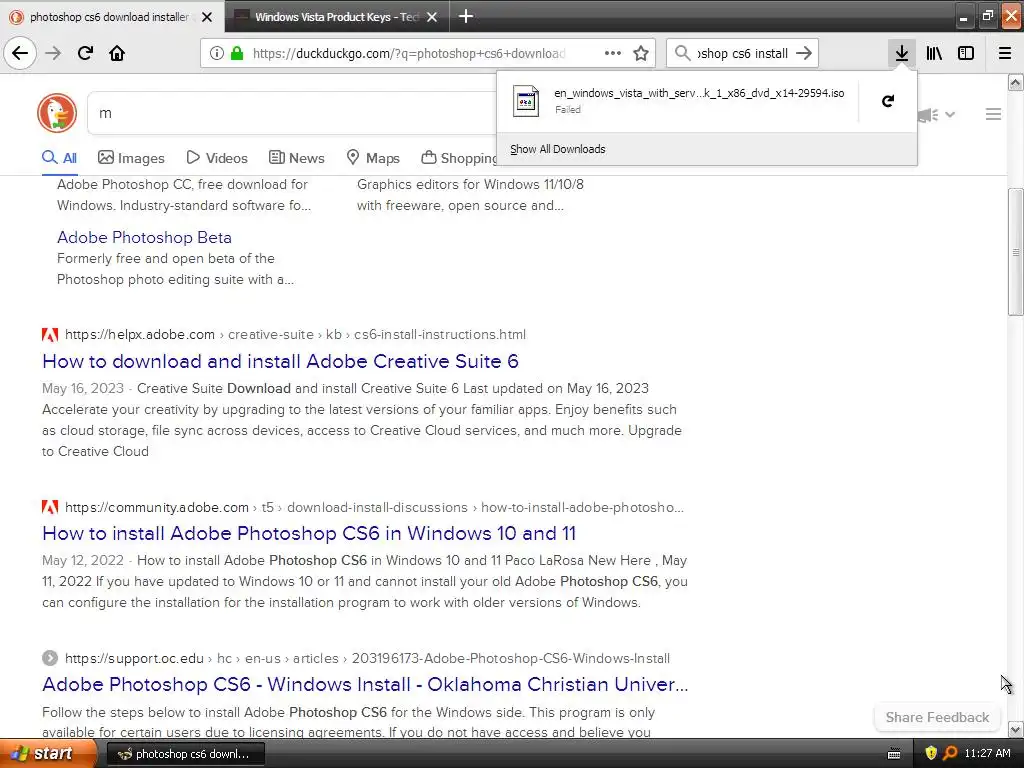
Task: Submit search bar query with arrow
Action: pos(804,53)
